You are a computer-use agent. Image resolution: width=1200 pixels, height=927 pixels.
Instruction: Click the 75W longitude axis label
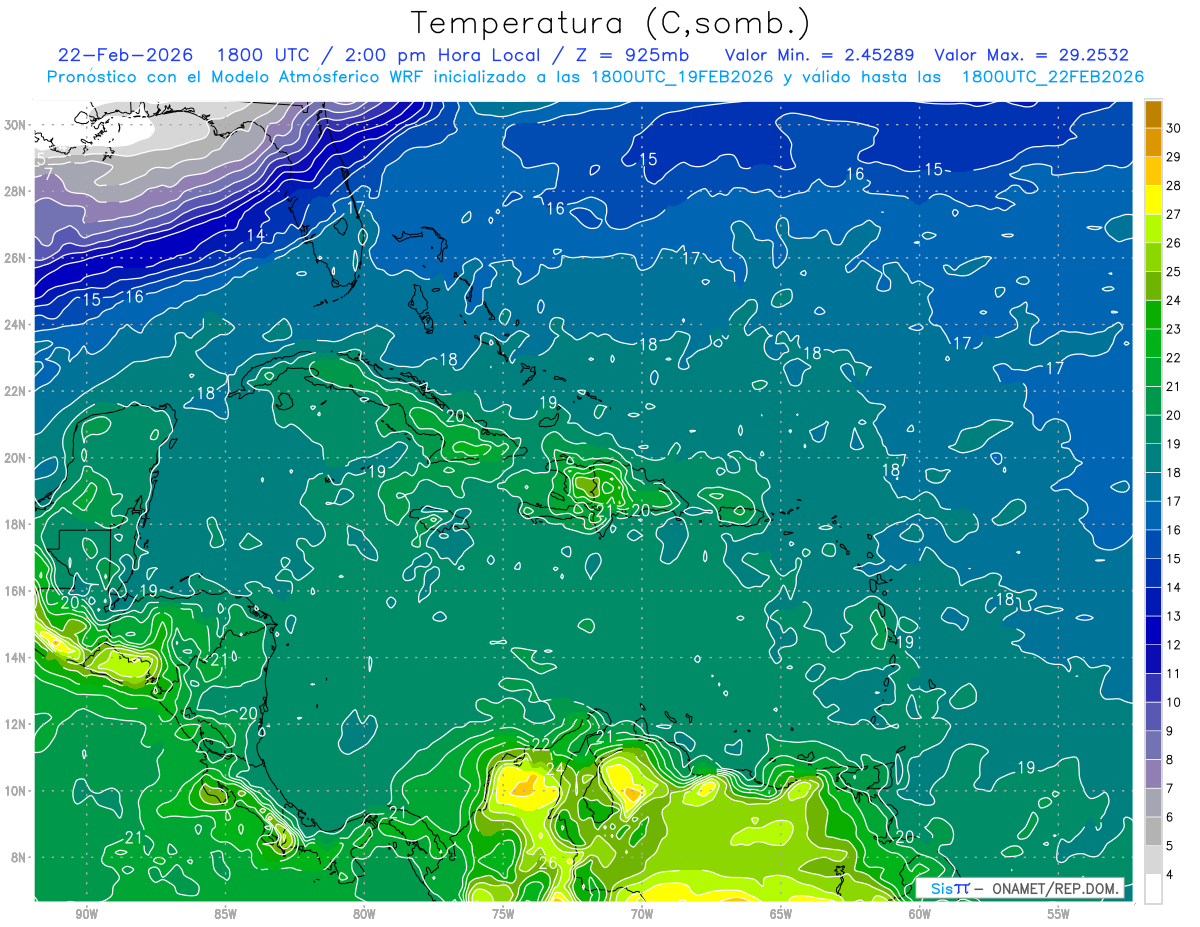click(503, 914)
